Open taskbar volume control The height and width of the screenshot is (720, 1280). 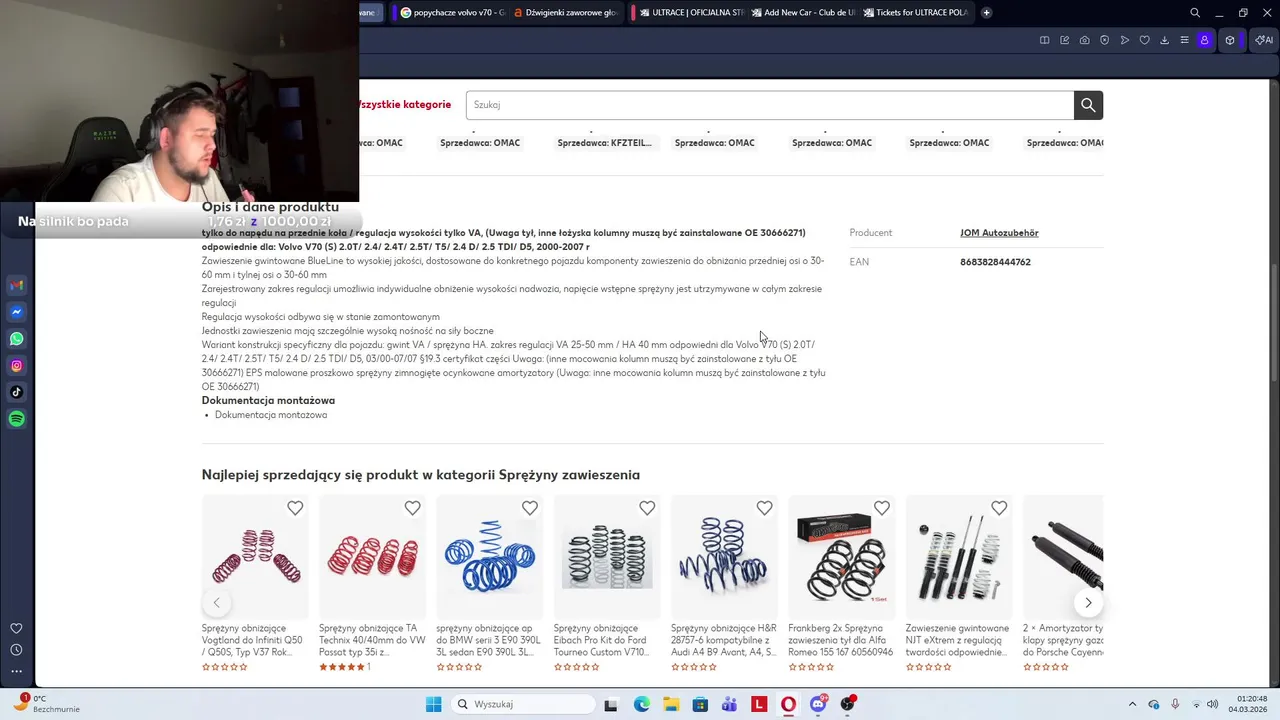click(x=1212, y=704)
